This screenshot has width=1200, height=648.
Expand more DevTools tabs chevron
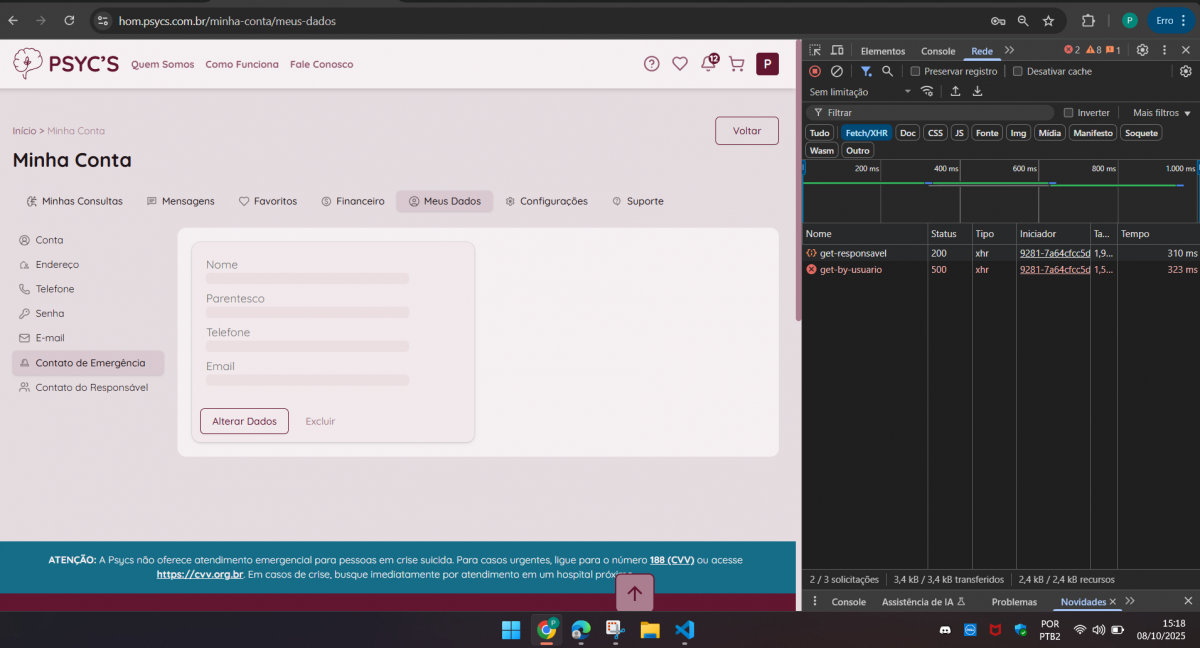[1009, 50]
